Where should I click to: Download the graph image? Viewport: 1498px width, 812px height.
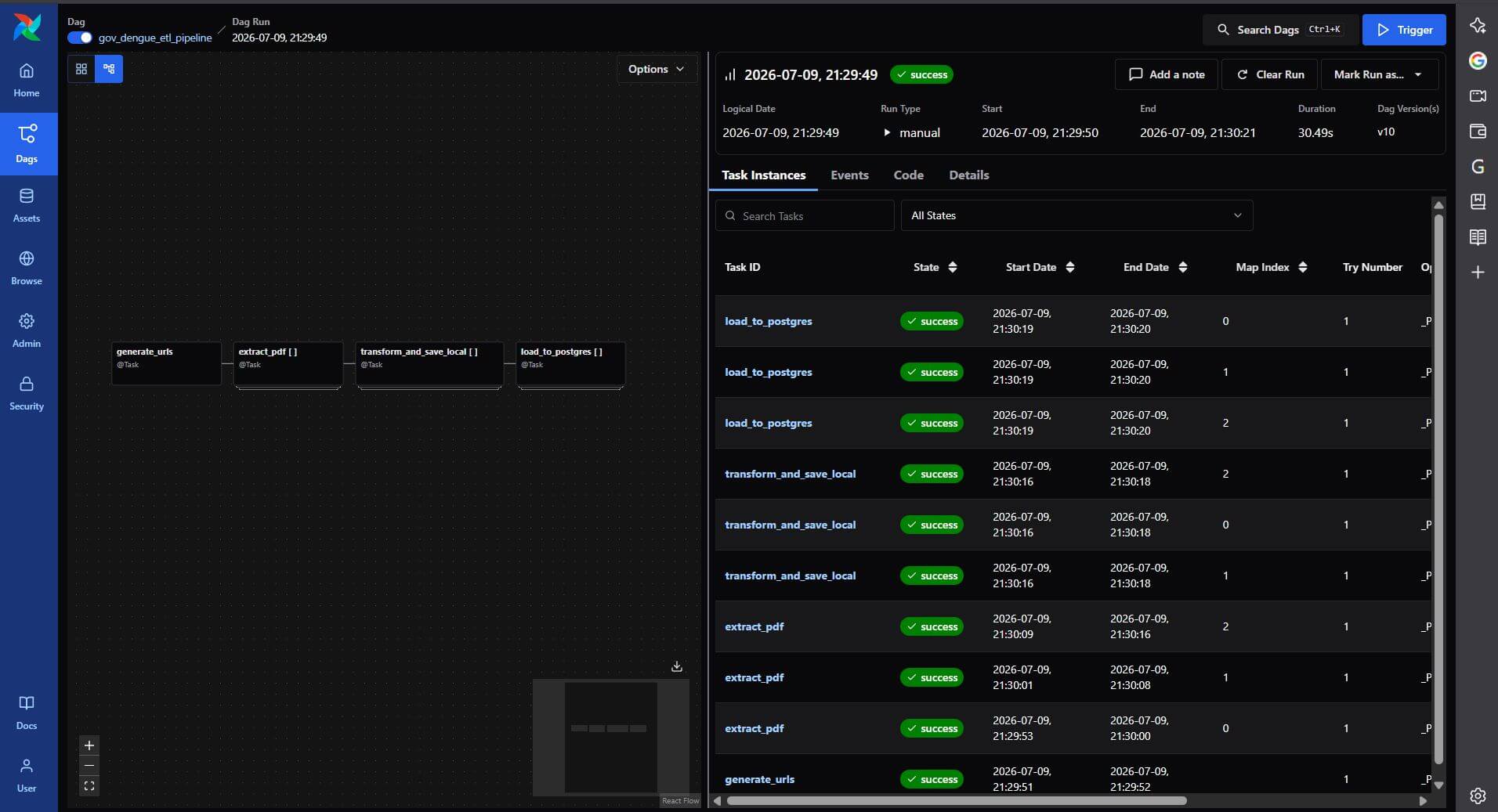[677, 666]
